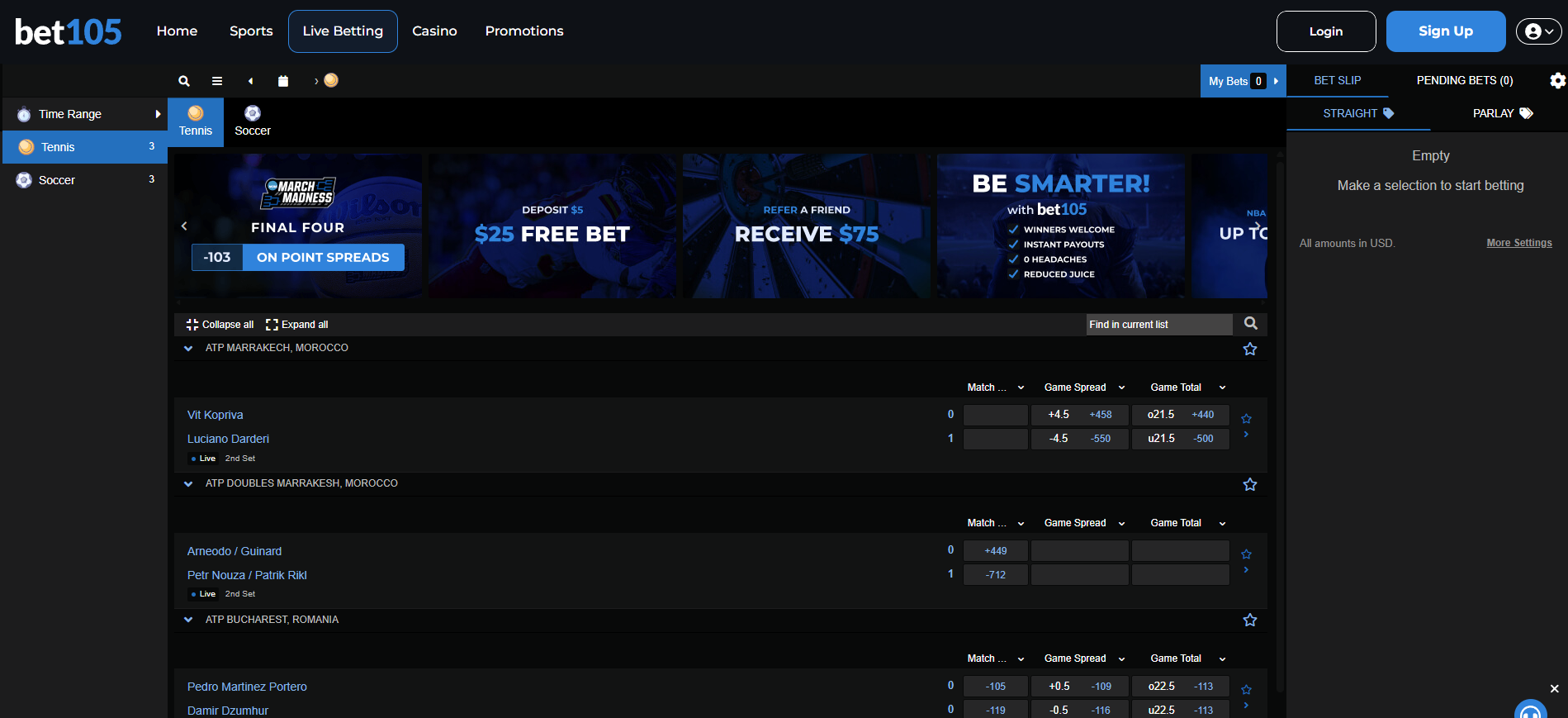This screenshot has width=1568, height=718.
Task: Open My Bets panel
Action: click(1243, 81)
